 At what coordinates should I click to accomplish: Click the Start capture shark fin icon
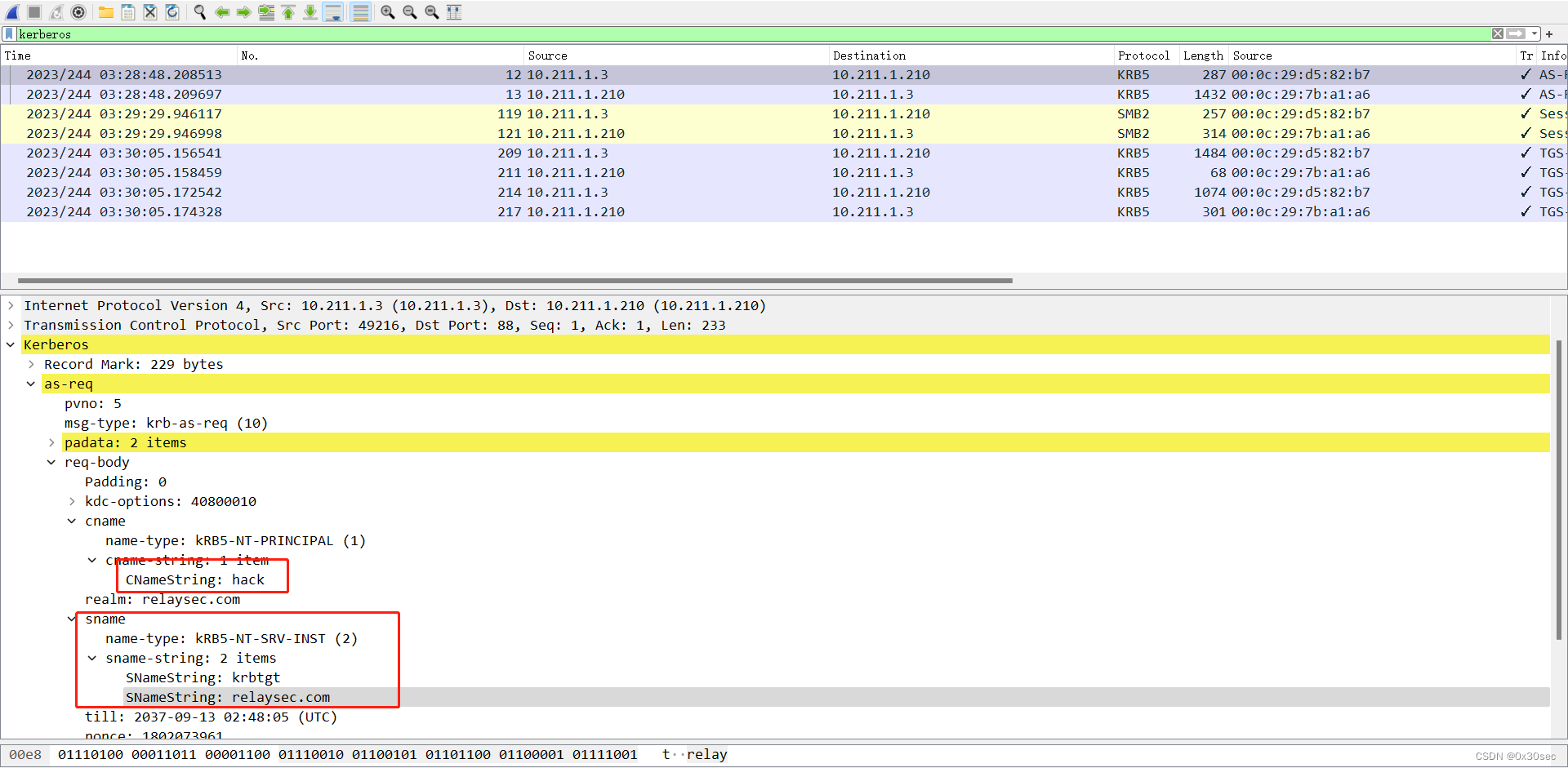(12, 12)
